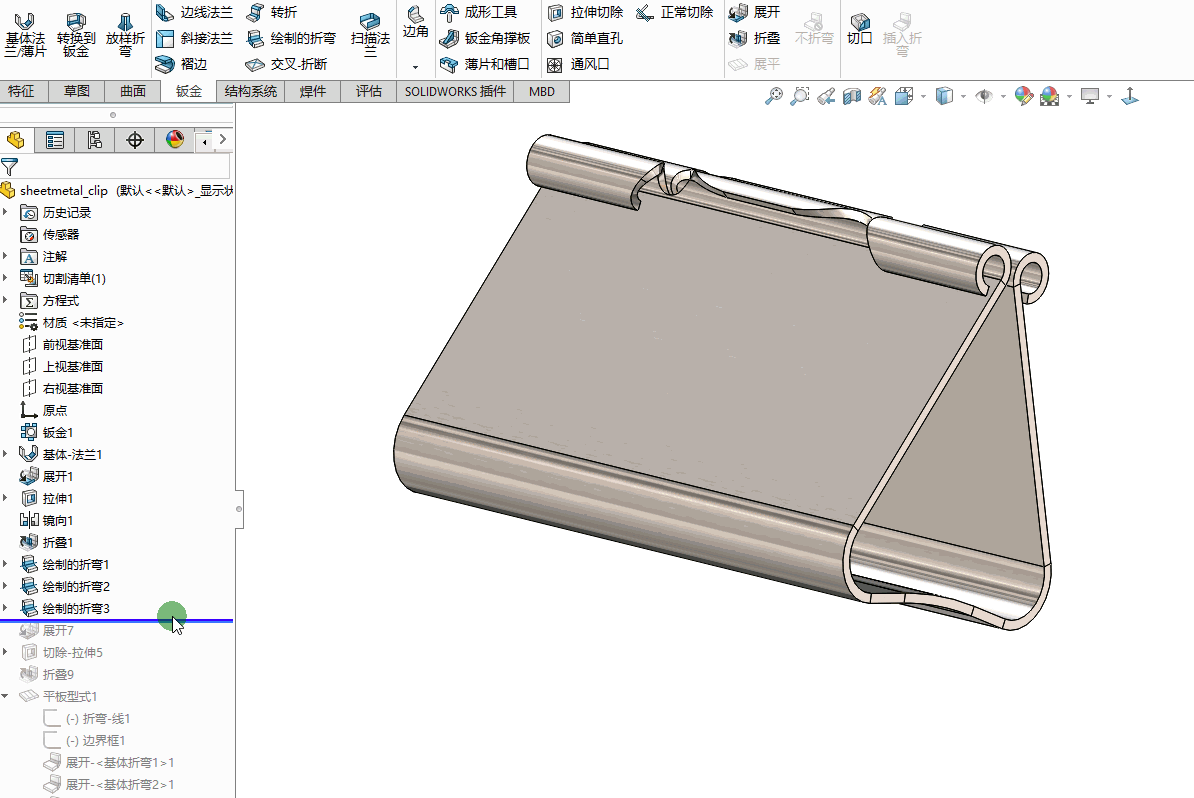Click 绘制的折弯 in the ribbon

291,38
